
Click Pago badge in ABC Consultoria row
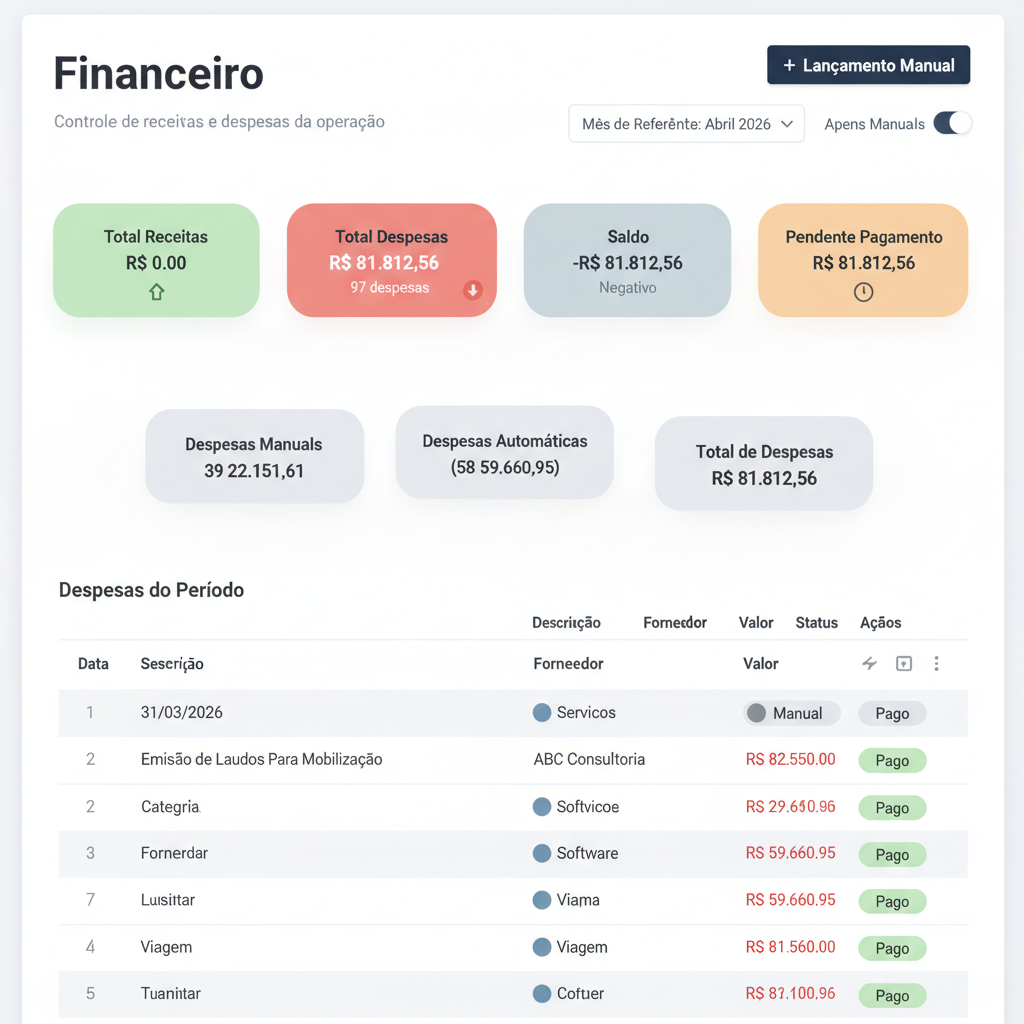pyautogui.click(x=892, y=760)
